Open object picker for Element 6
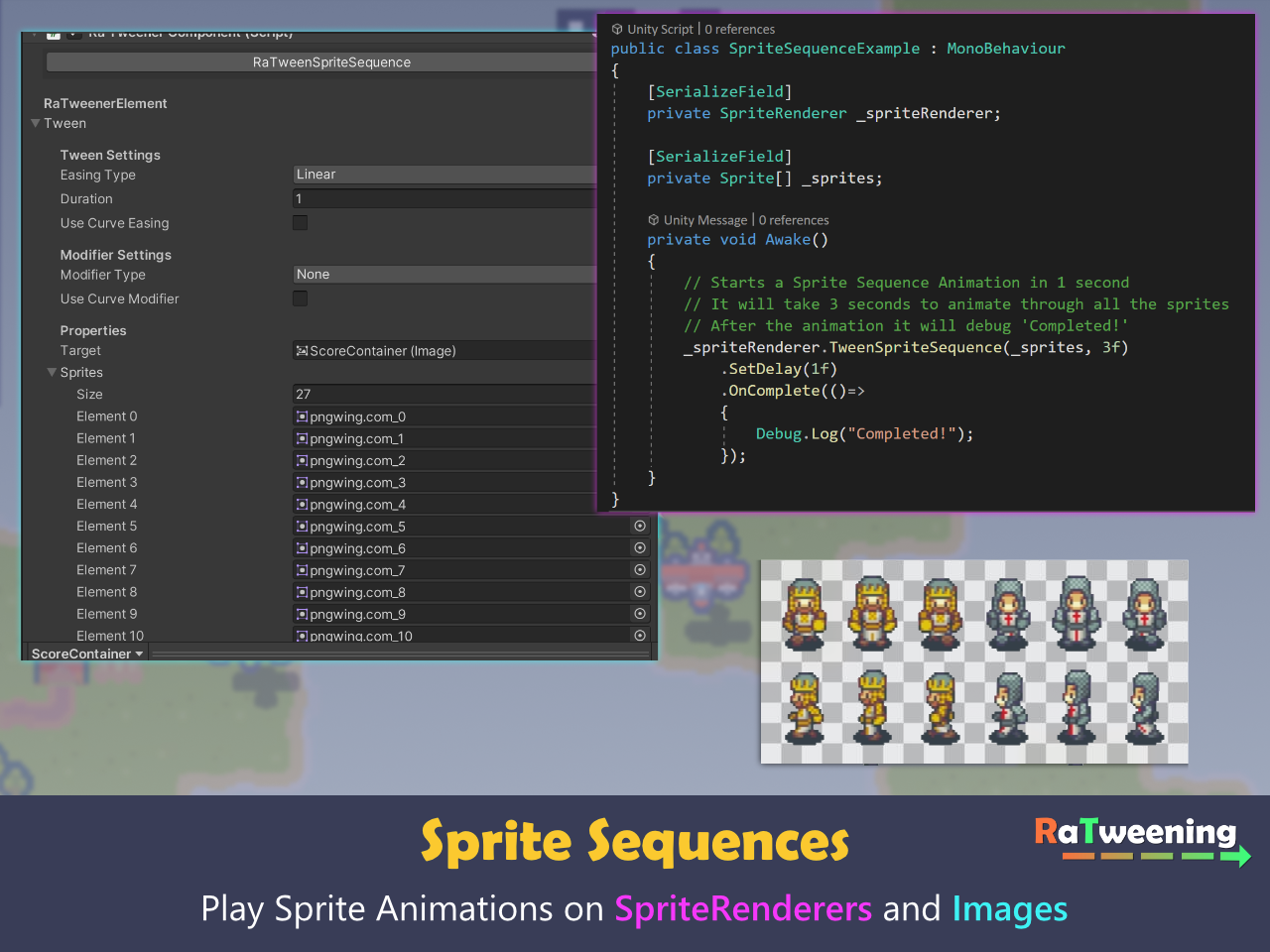Image resolution: width=1270 pixels, height=952 pixels. [x=640, y=548]
